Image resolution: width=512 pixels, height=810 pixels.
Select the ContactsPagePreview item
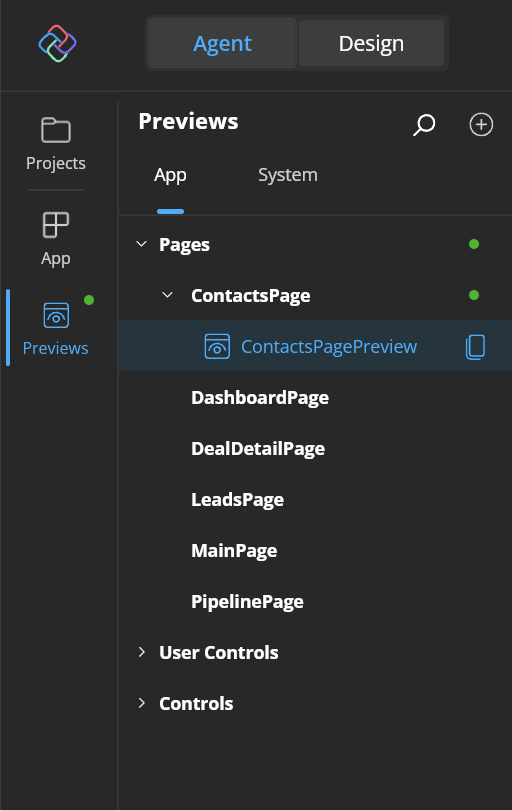click(x=315, y=346)
